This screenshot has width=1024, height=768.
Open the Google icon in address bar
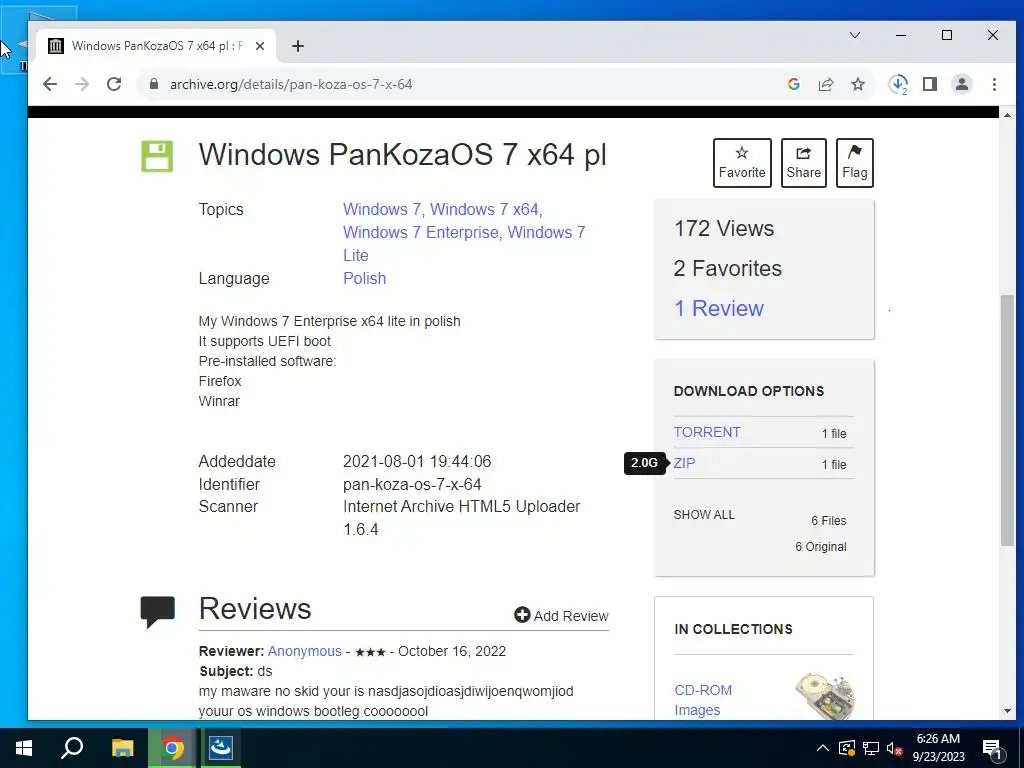point(793,84)
